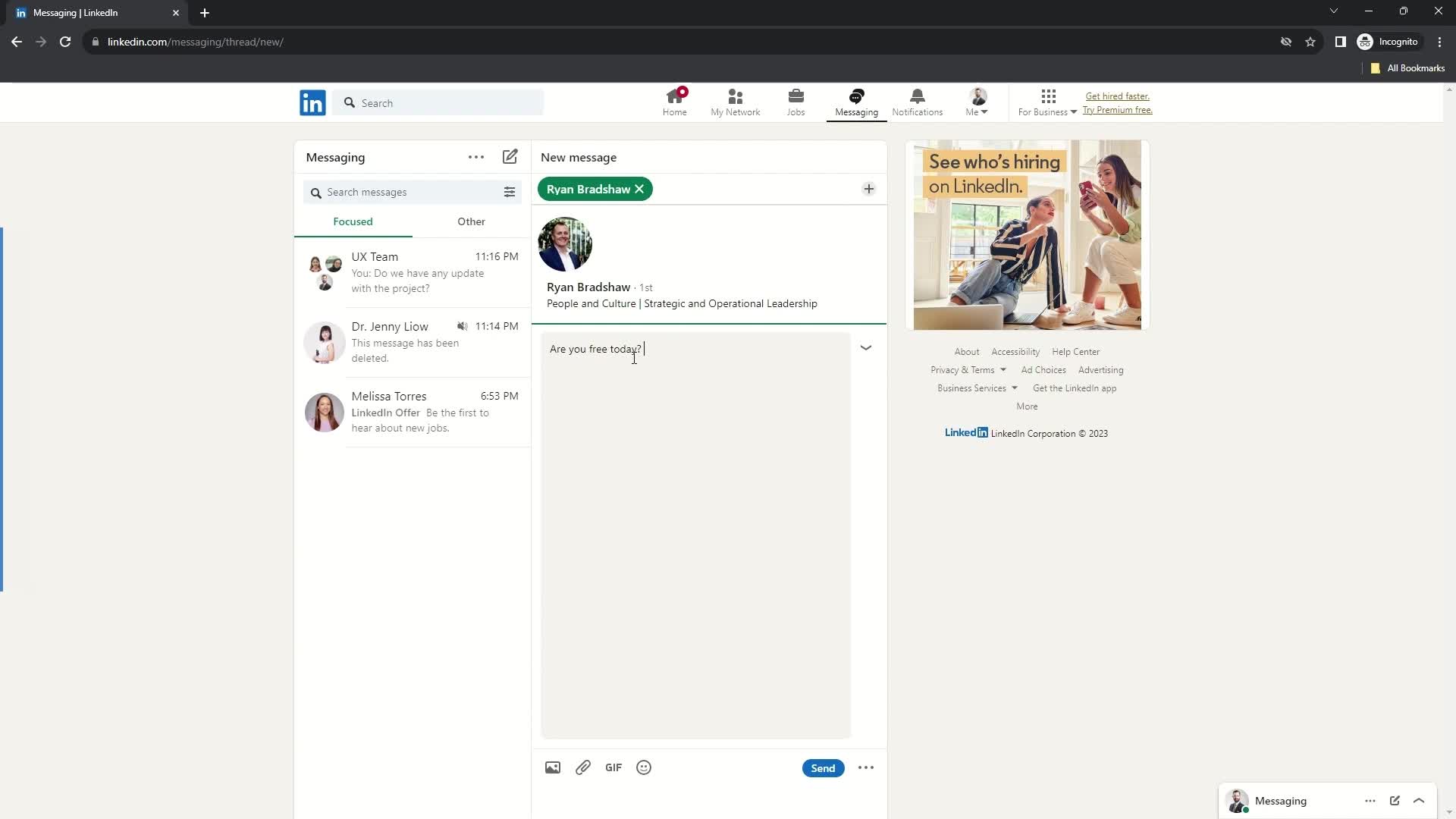Click the emoji icon in composer

(644, 768)
